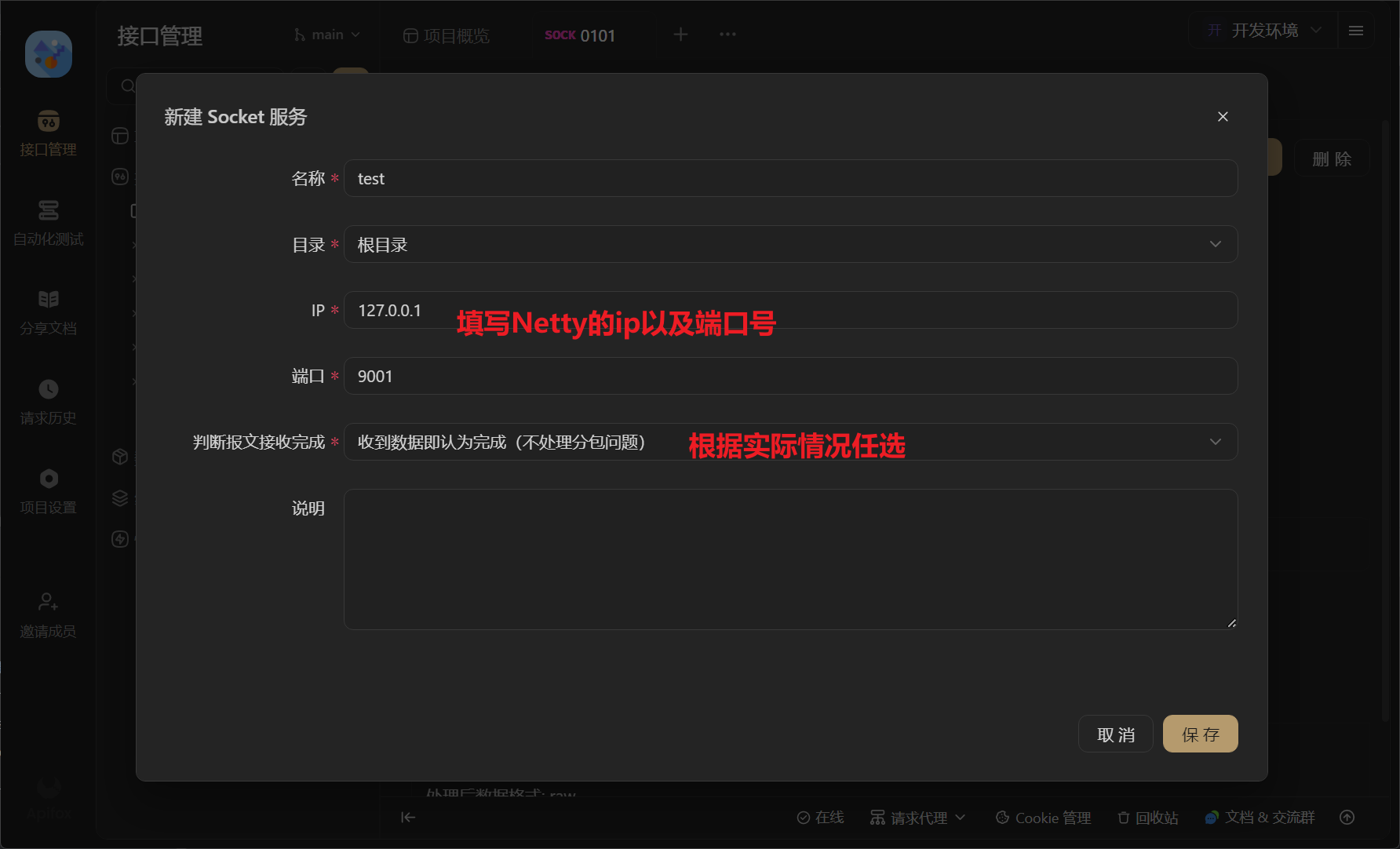Screen dimensions: 1400x849
Task: Click the add new tab plus icon
Action: 680,35
